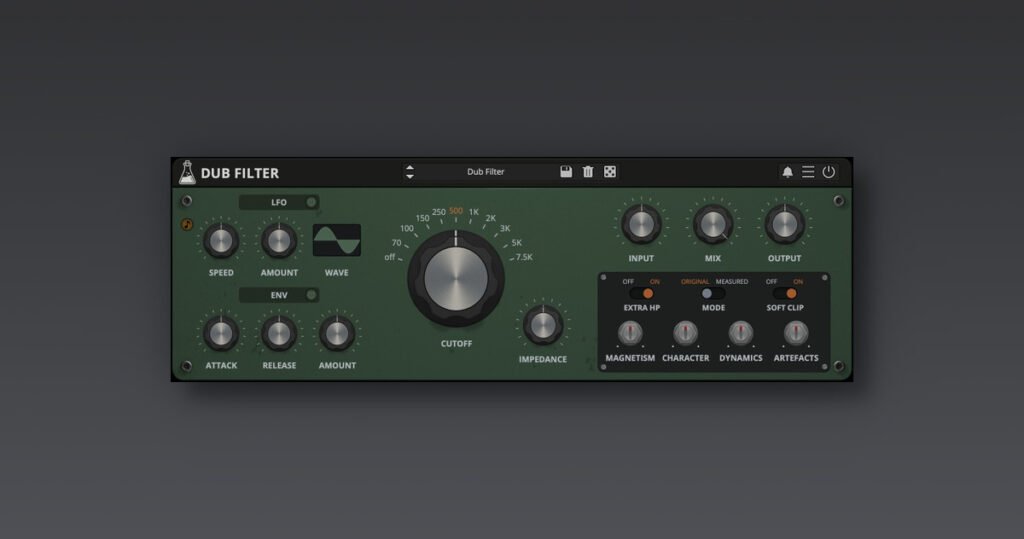The height and width of the screenshot is (539, 1024).
Task: Click the Mix knob
Action: pos(712,224)
